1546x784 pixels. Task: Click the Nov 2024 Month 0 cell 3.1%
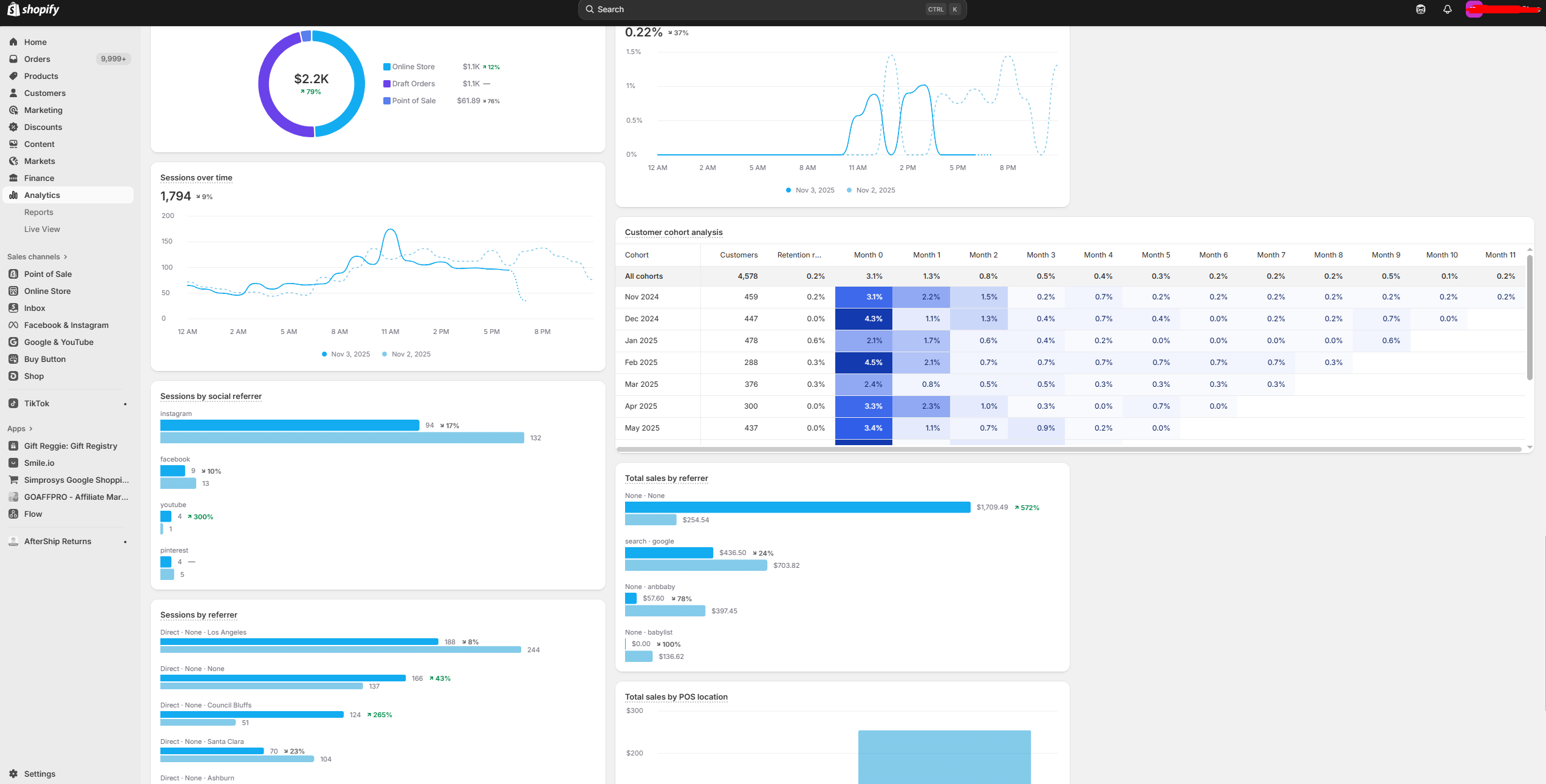pos(863,297)
